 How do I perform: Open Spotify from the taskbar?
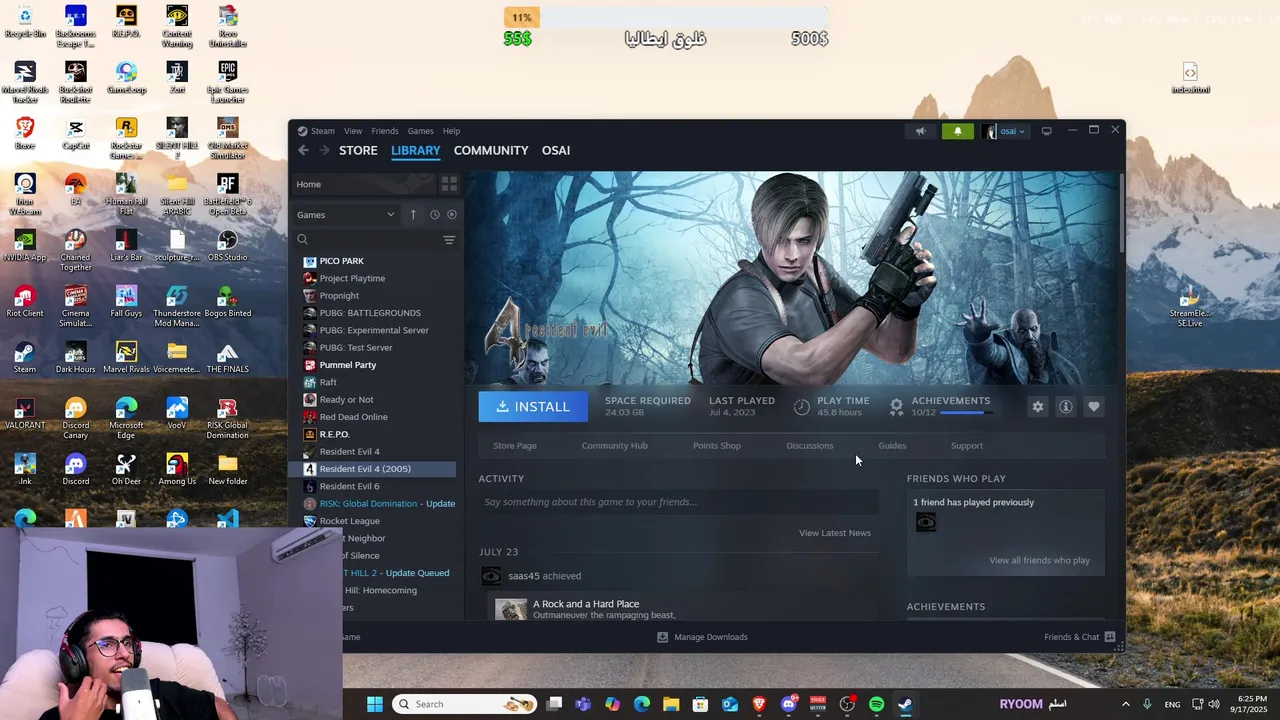[877, 704]
